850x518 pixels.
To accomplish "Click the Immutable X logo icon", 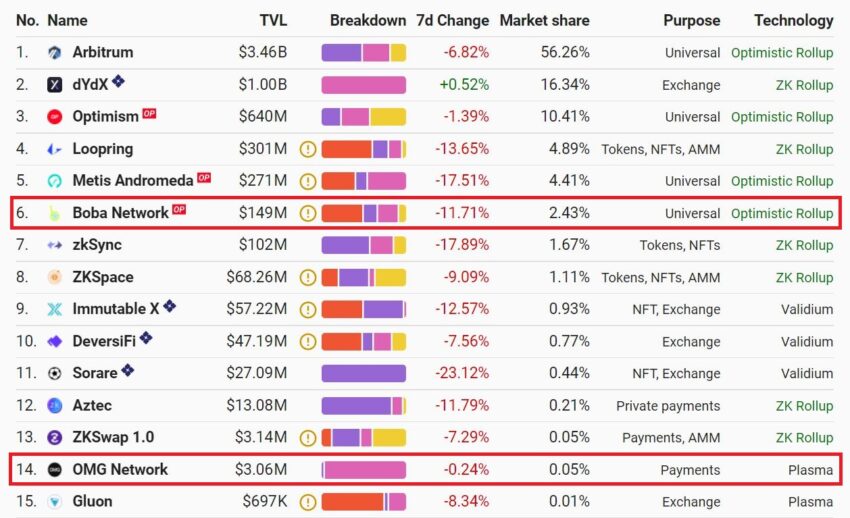I will point(54,309).
